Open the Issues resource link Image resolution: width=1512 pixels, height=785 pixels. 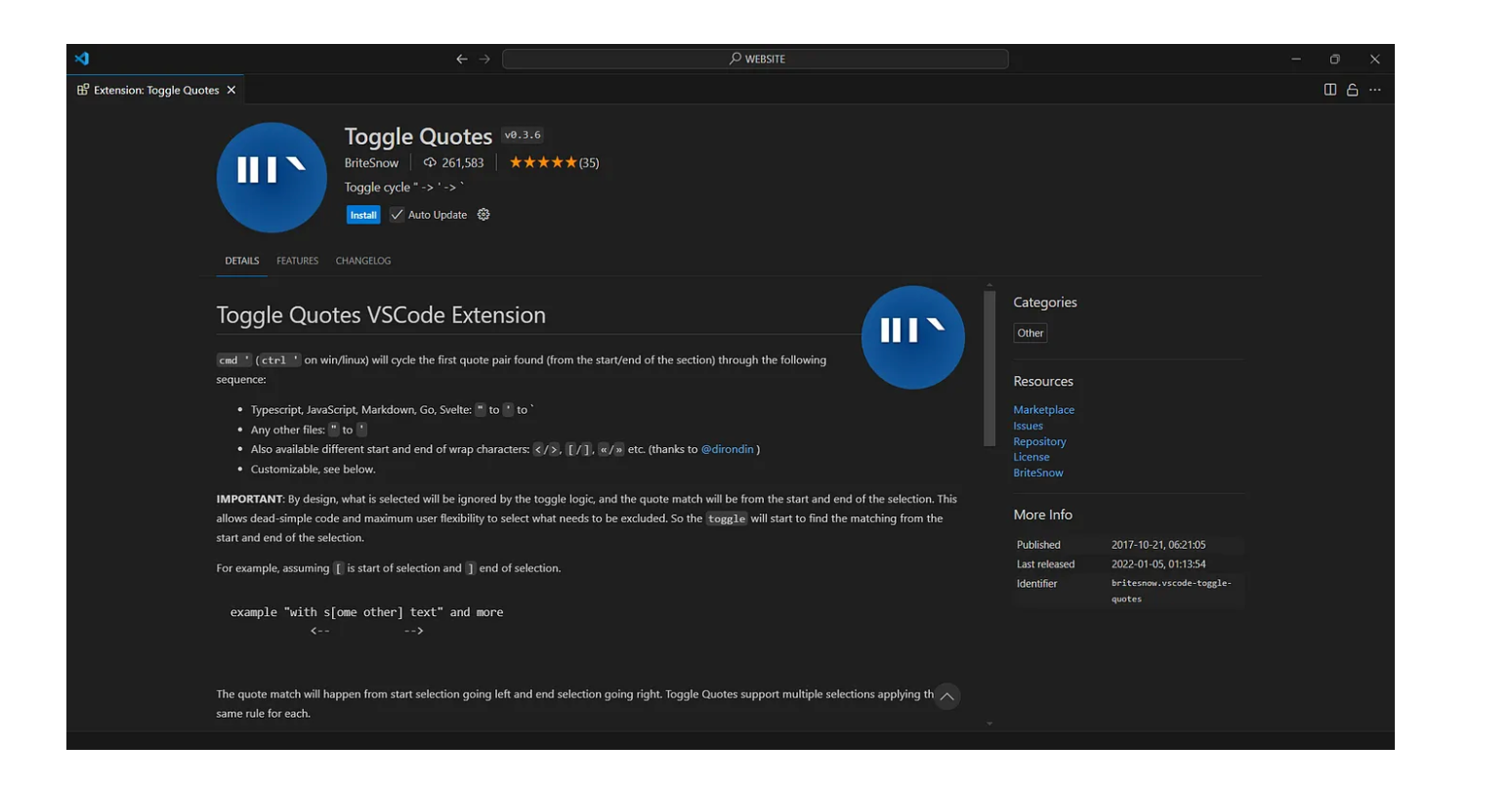pos(1029,426)
